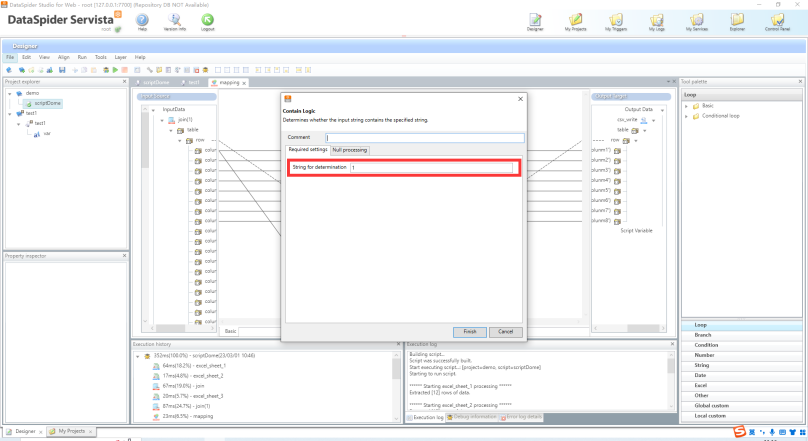Open the My Services icon
This screenshot has height=441, width=808.
[x=697, y=21]
